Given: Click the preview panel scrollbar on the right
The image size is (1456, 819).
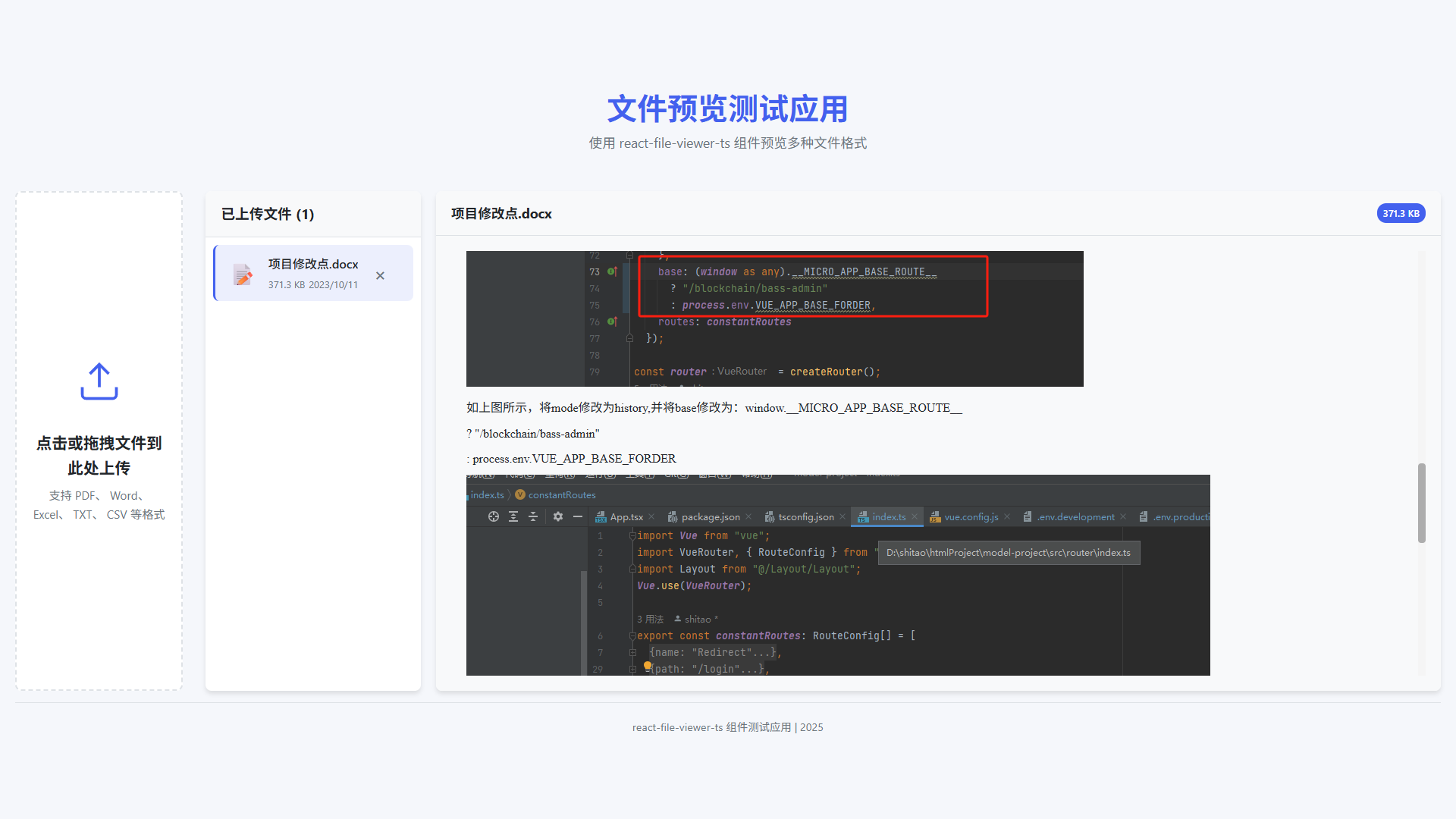Looking at the screenshot, I should [1421, 503].
